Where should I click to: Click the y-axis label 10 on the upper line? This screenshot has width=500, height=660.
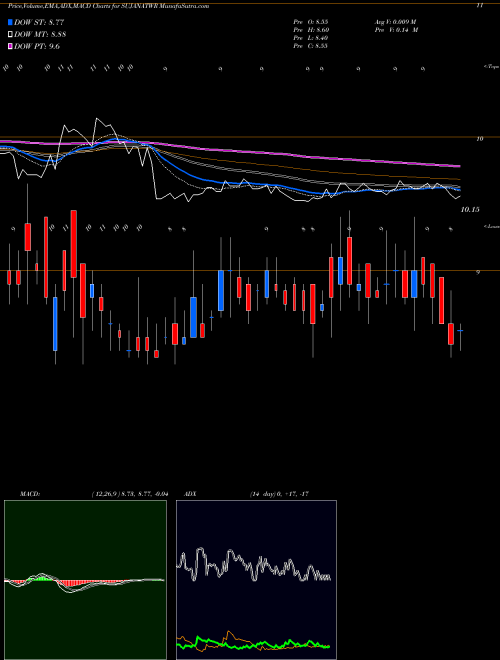click(479, 138)
